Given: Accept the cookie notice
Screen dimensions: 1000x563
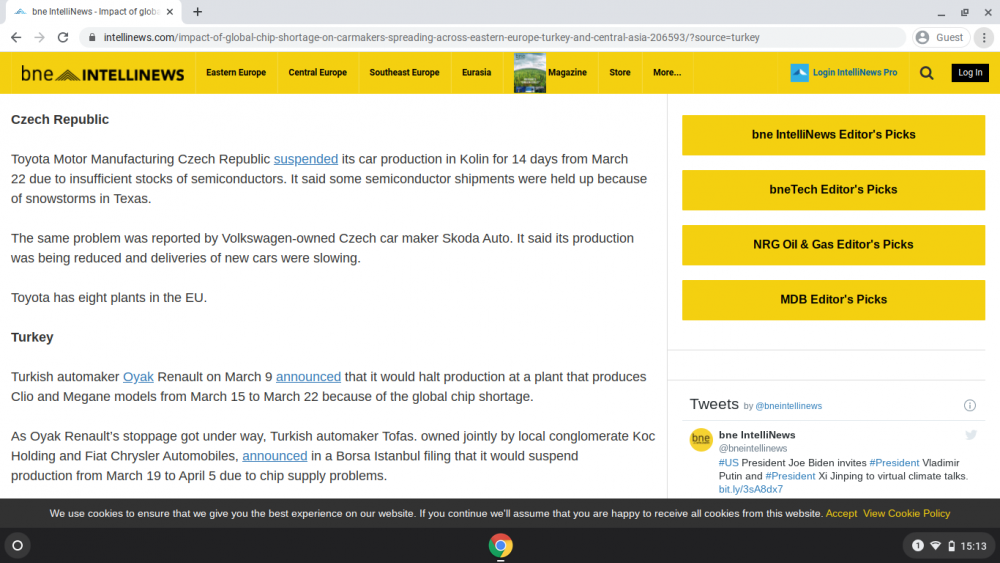Looking at the screenshot, I should tap(841, 514).
